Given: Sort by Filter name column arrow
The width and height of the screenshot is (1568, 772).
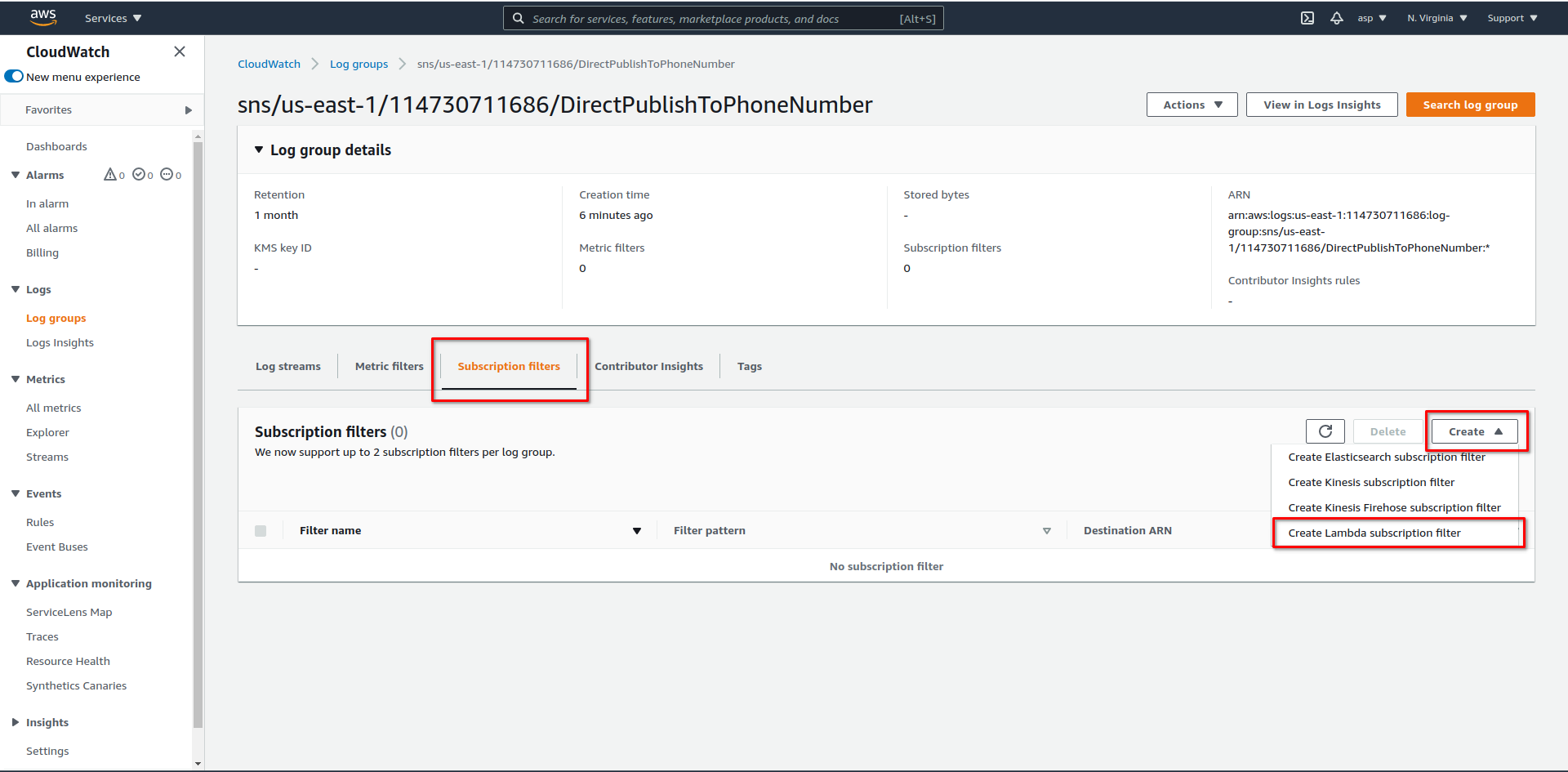Looking at the screenshot, I should [x=637, y=531].
